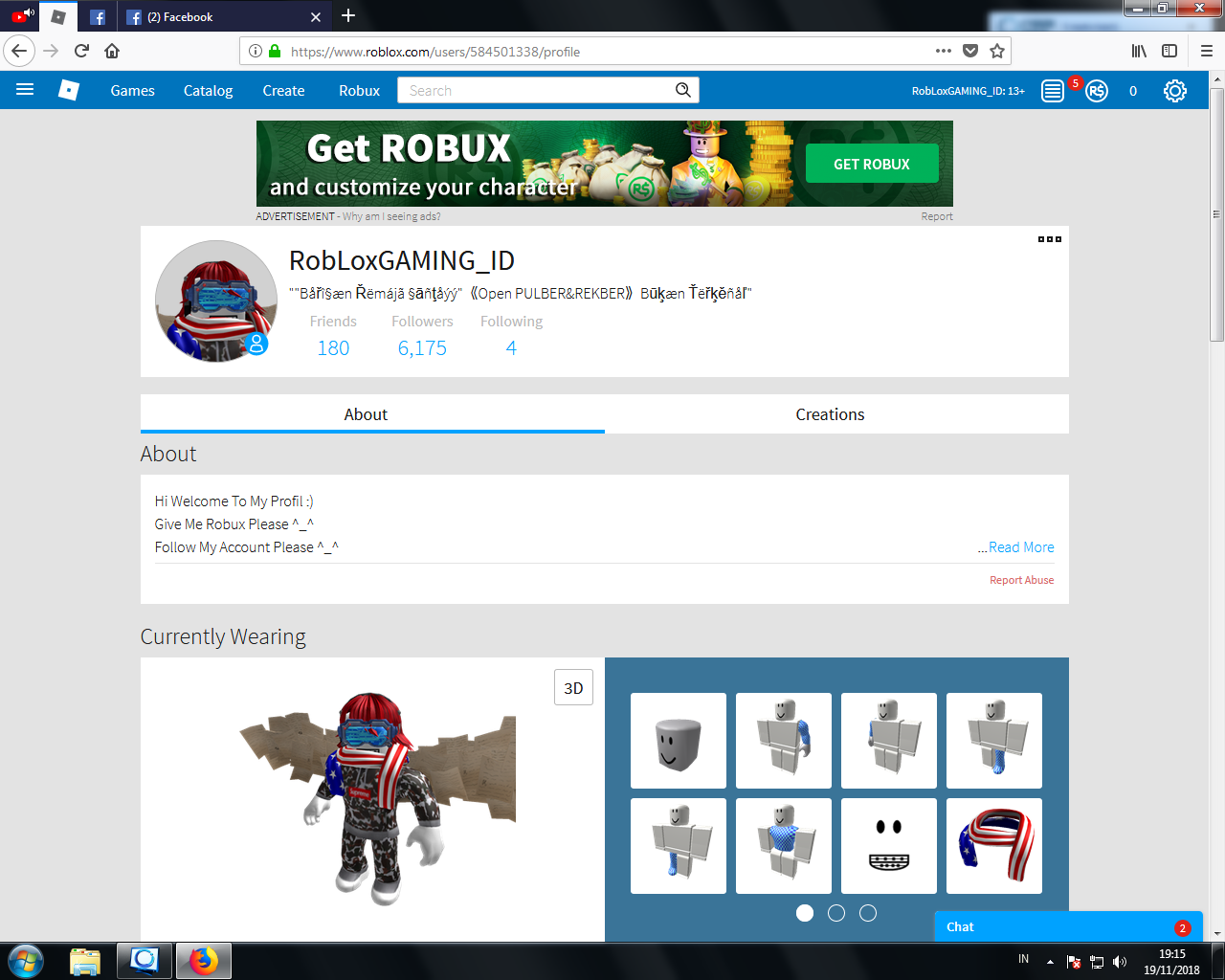Select the Creations tab

(x=836, y=414)
